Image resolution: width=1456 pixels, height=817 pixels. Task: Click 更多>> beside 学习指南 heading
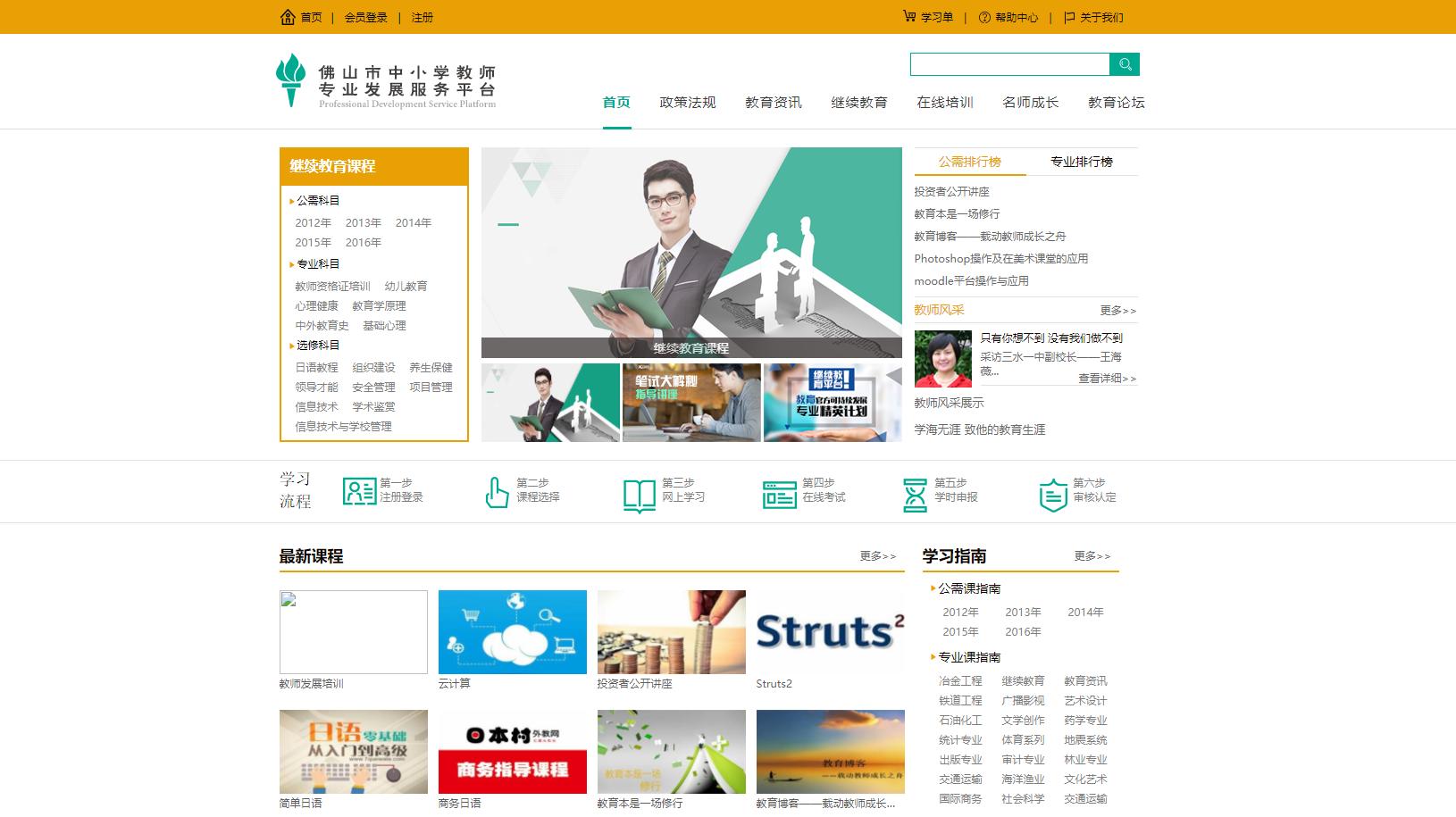(x=1092, y=556)
